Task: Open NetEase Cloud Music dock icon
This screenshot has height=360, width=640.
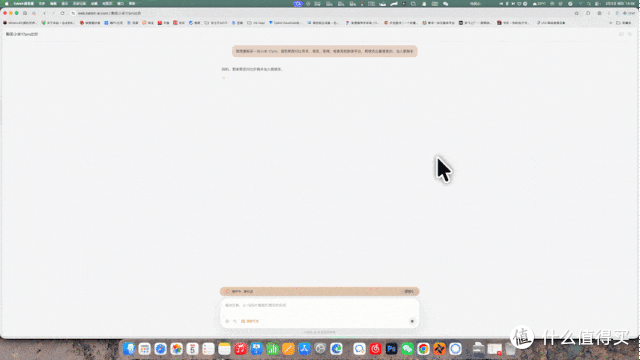Action: coord(375,349)
